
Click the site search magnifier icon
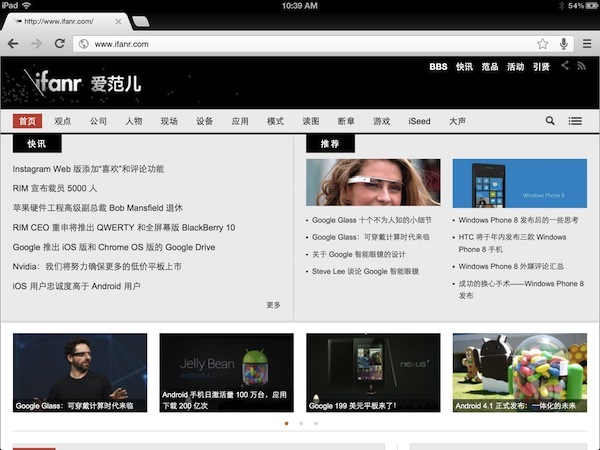tap(550, 121)
